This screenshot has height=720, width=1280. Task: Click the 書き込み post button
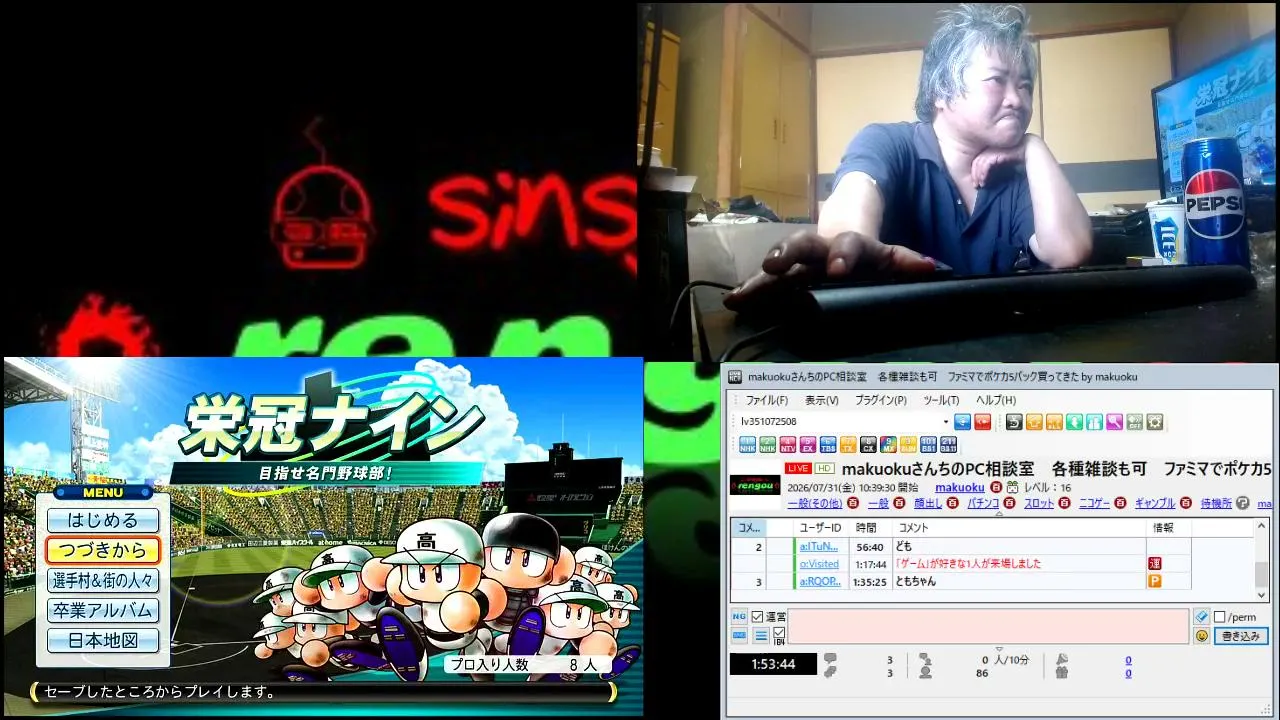1241,636
